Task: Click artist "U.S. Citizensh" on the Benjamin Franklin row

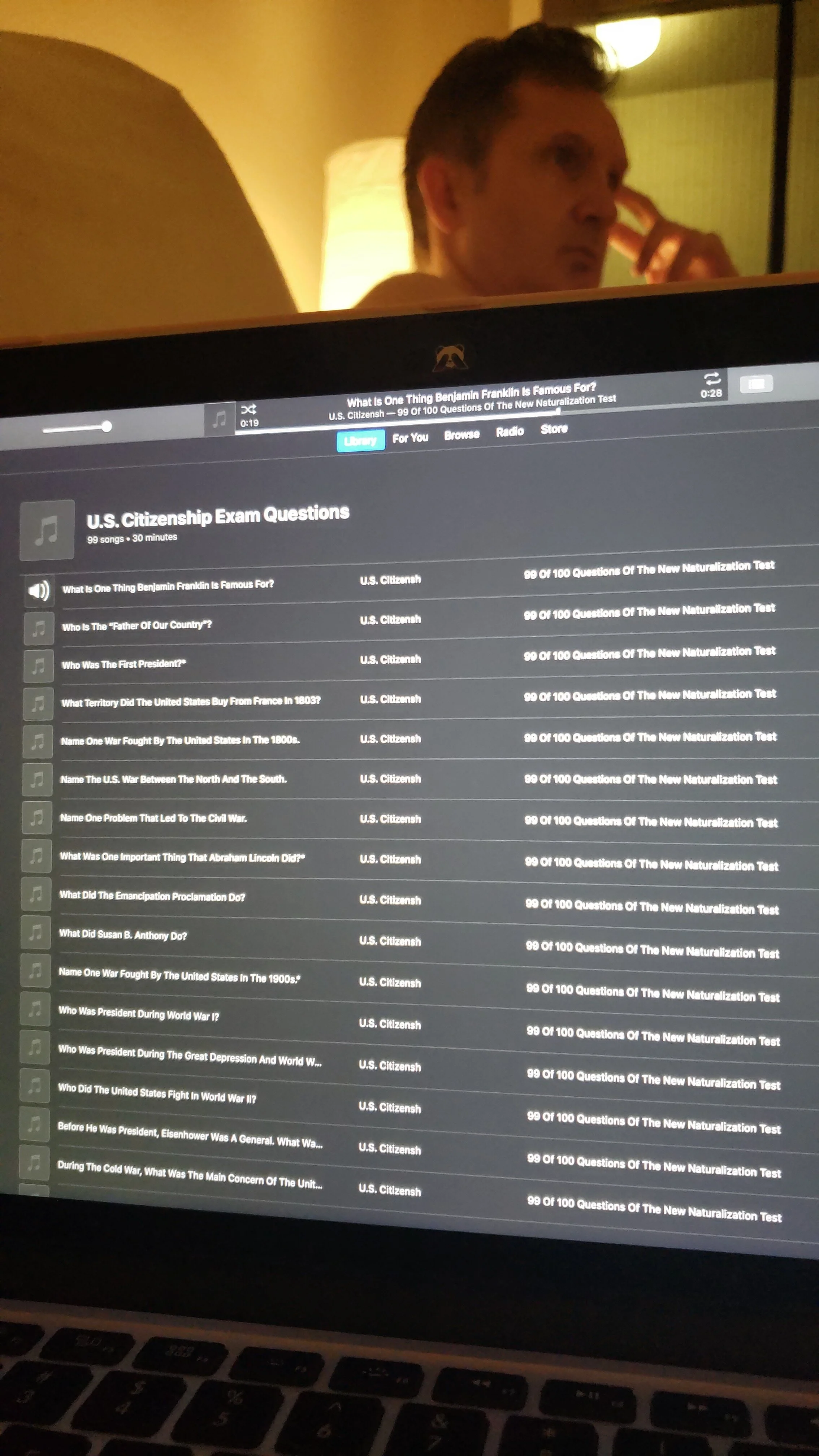Action: 390,580
